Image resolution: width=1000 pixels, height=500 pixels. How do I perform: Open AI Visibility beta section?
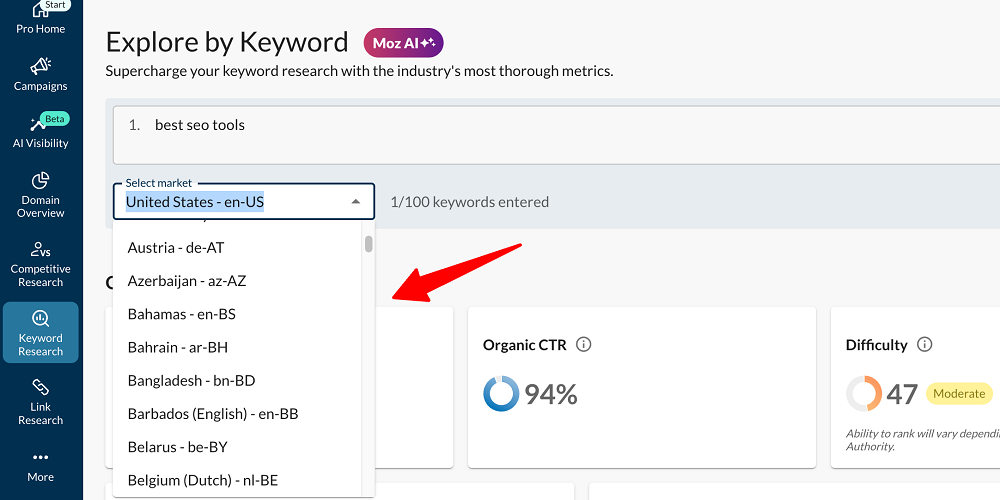[41, 132]
